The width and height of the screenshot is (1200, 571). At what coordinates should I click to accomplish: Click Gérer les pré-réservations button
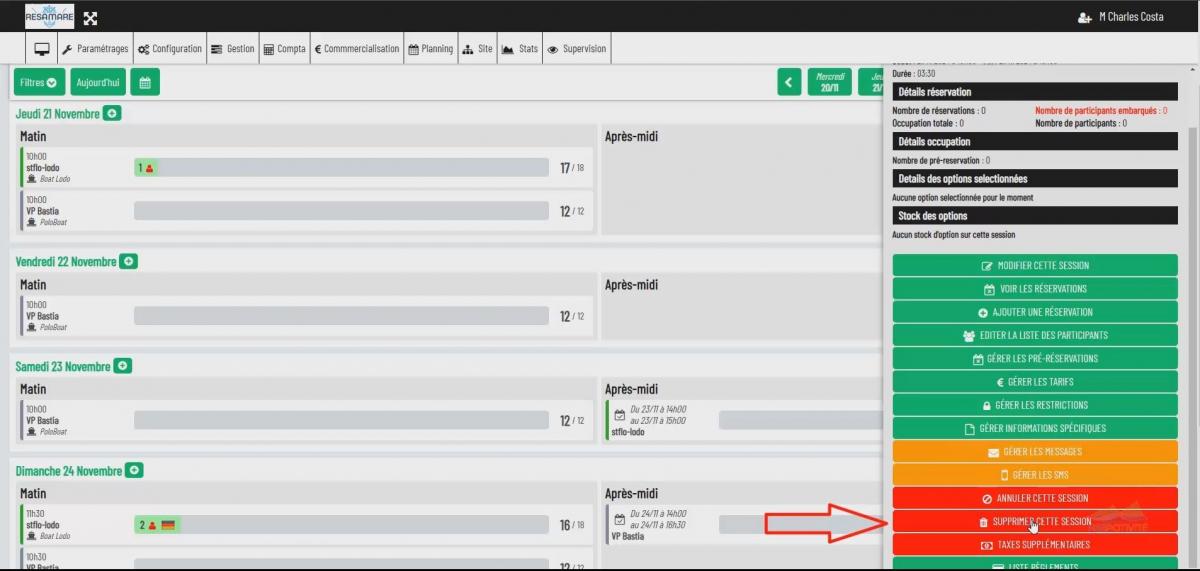[1035, 358]
